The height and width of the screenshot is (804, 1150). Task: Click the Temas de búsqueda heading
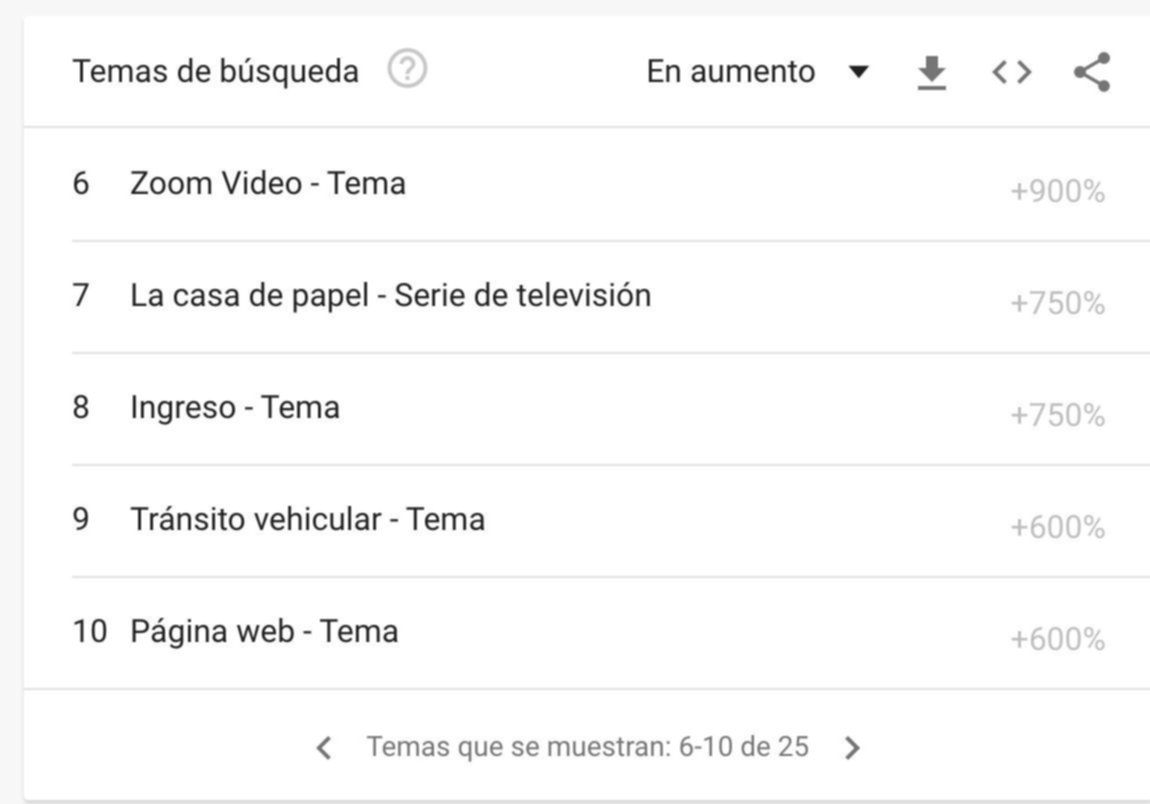pyautogui.click(x=215, y=72)
